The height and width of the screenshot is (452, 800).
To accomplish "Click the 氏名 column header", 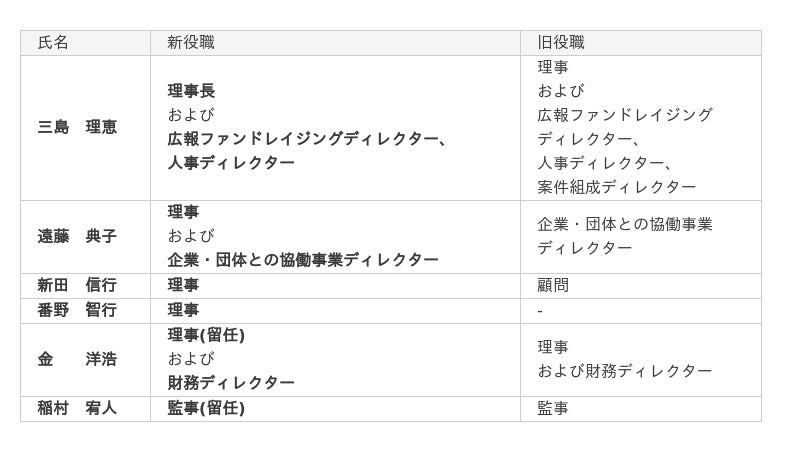I will point(53,43).
